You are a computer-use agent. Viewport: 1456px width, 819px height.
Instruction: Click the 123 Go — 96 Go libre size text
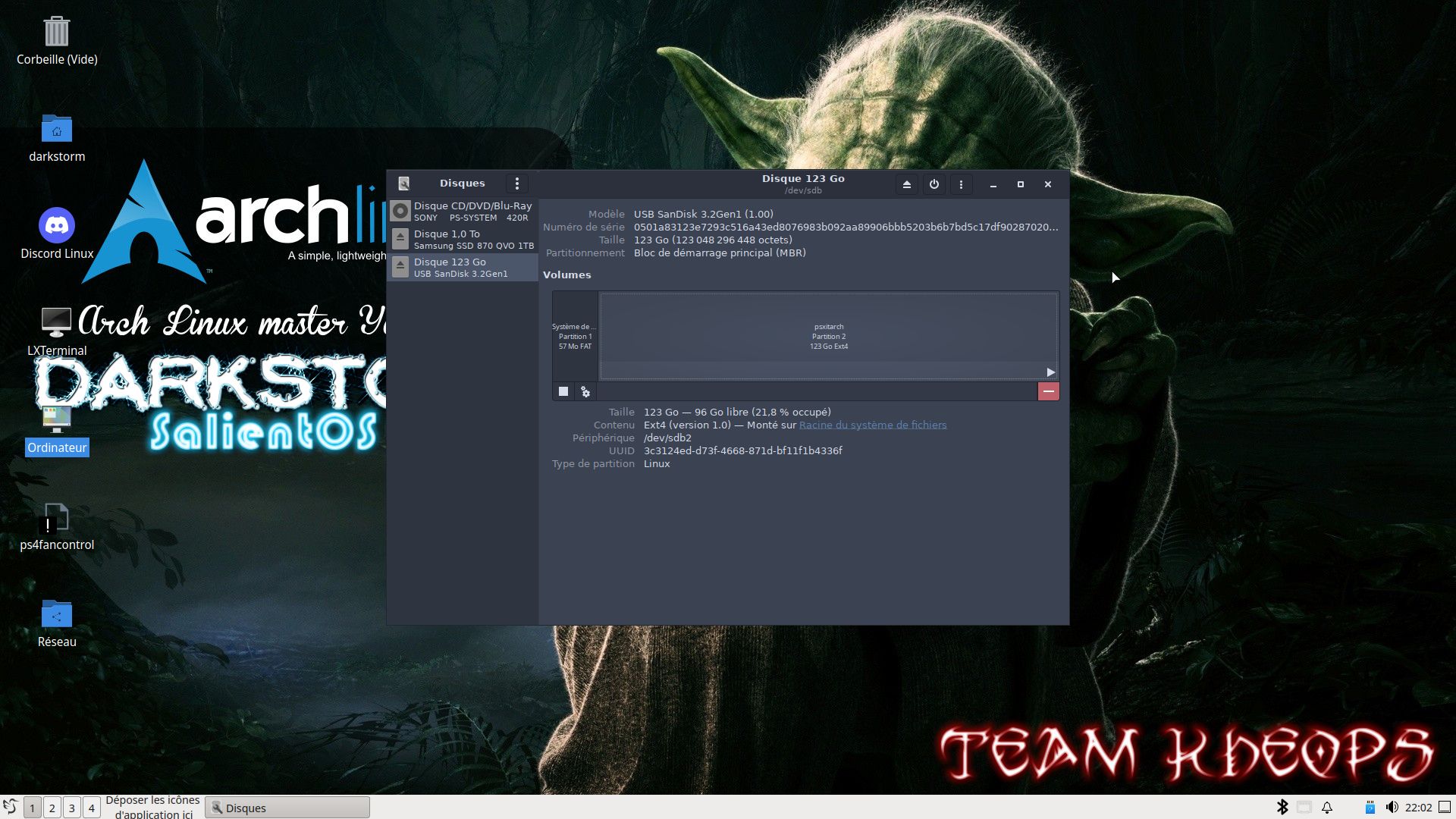[737, 412]
